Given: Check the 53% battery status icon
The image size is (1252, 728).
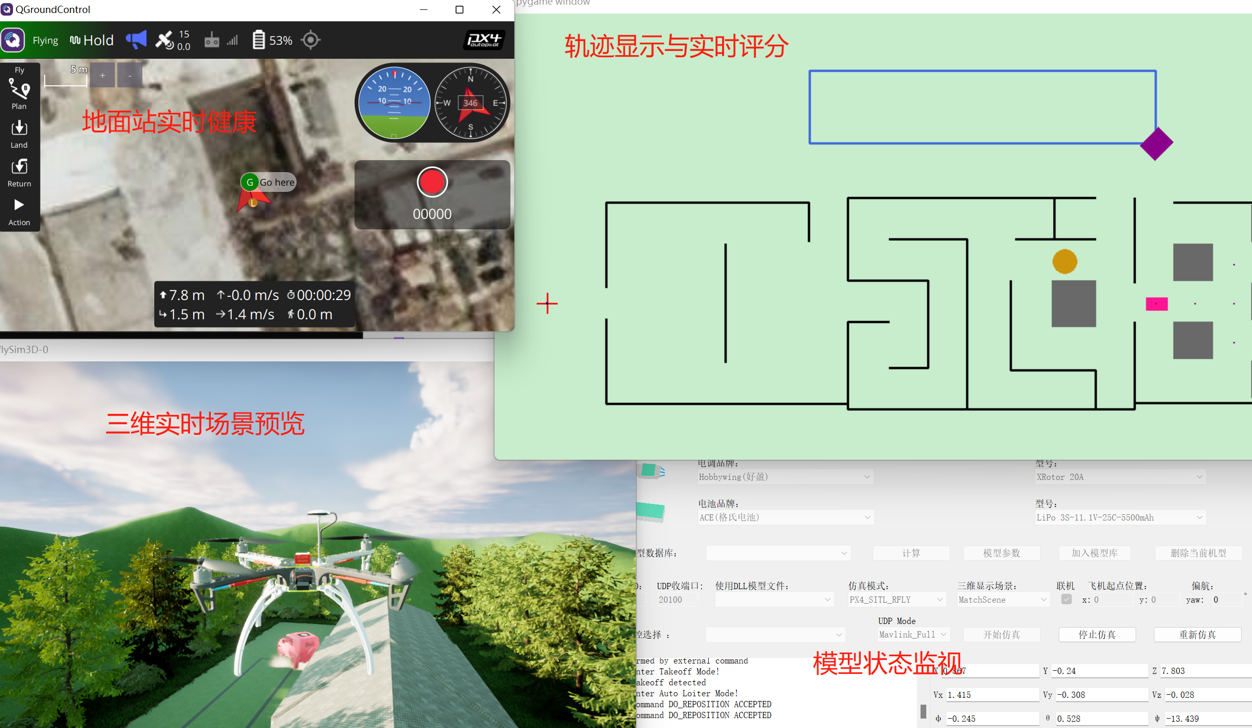Looking at the screenshot, I should tap(272, 41).
